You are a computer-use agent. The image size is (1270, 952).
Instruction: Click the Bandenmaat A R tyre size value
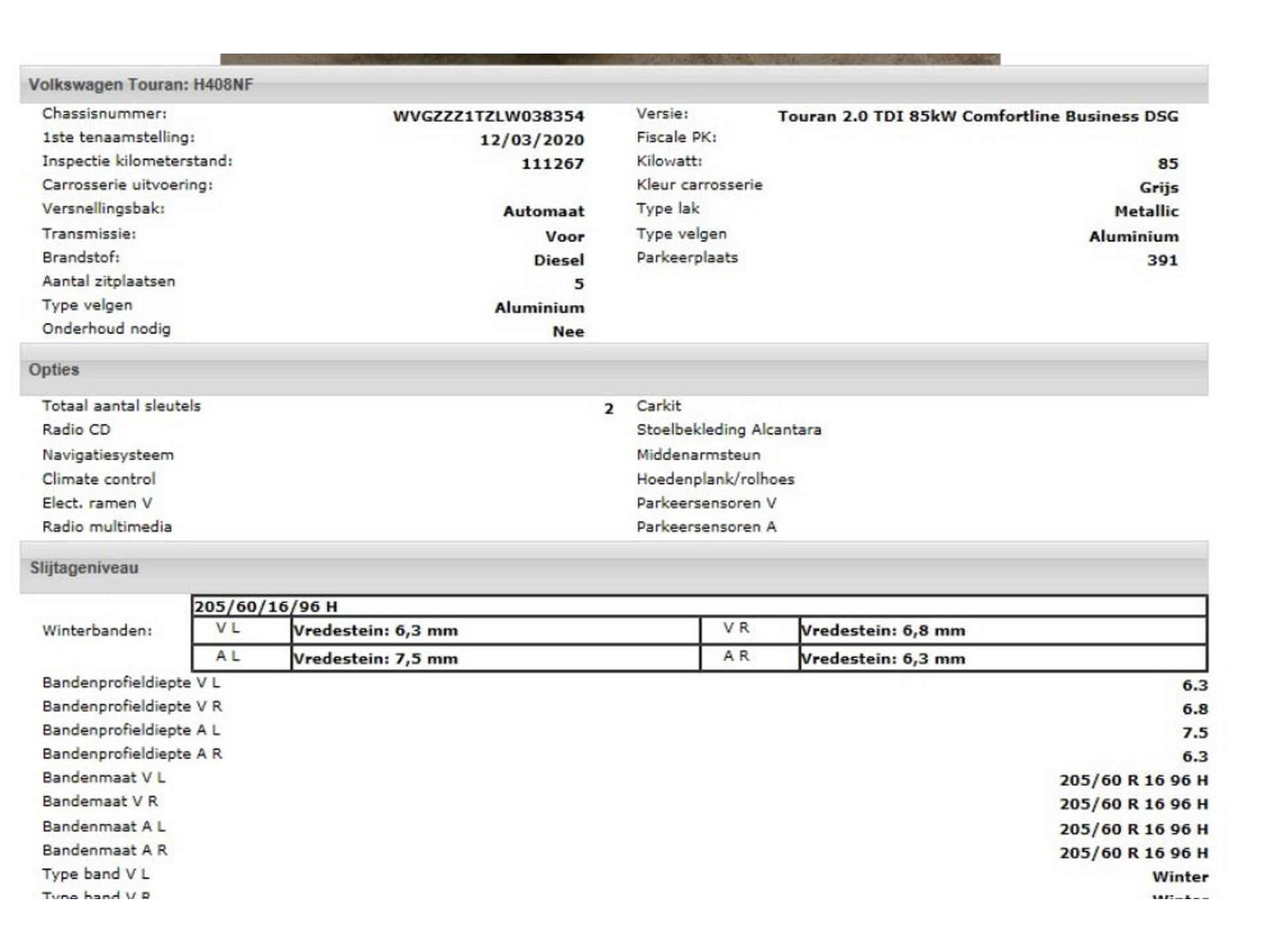coord(1134,853)
